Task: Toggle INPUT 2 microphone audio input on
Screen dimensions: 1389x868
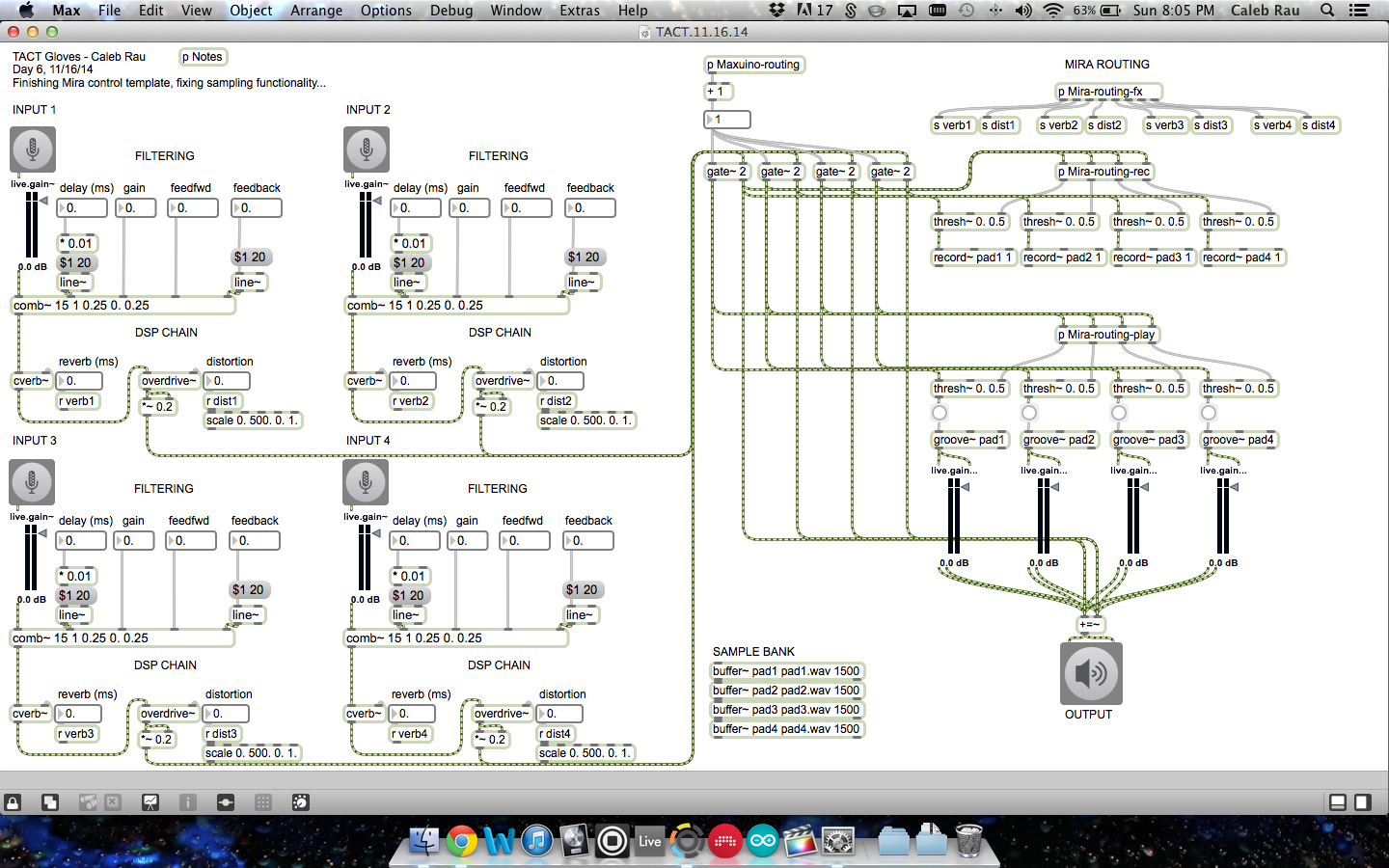Action: [x=367, y=149]
